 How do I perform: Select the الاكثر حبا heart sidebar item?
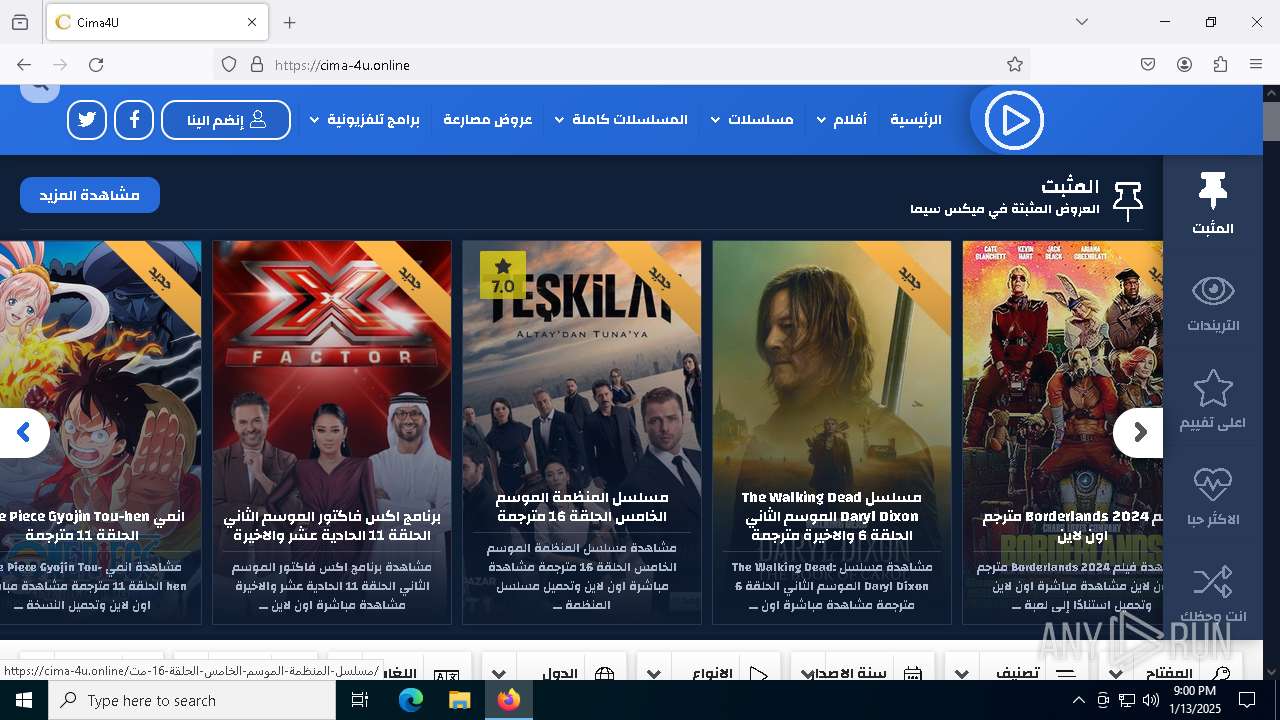pos(1212,496)
